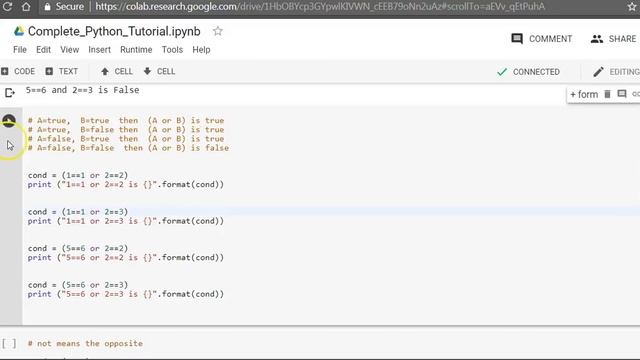Click print line '1==1 or 2==3 is {}'

[126, 221]
